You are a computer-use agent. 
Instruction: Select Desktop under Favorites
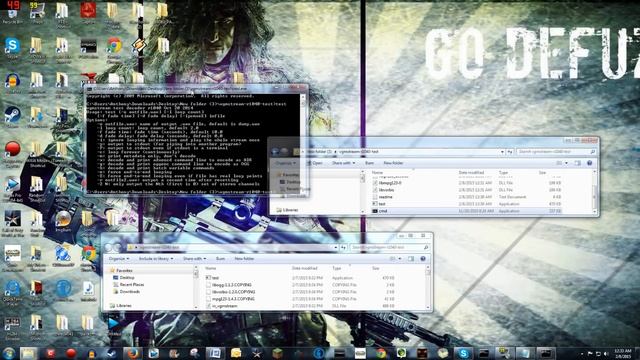[x=127, y=278]
